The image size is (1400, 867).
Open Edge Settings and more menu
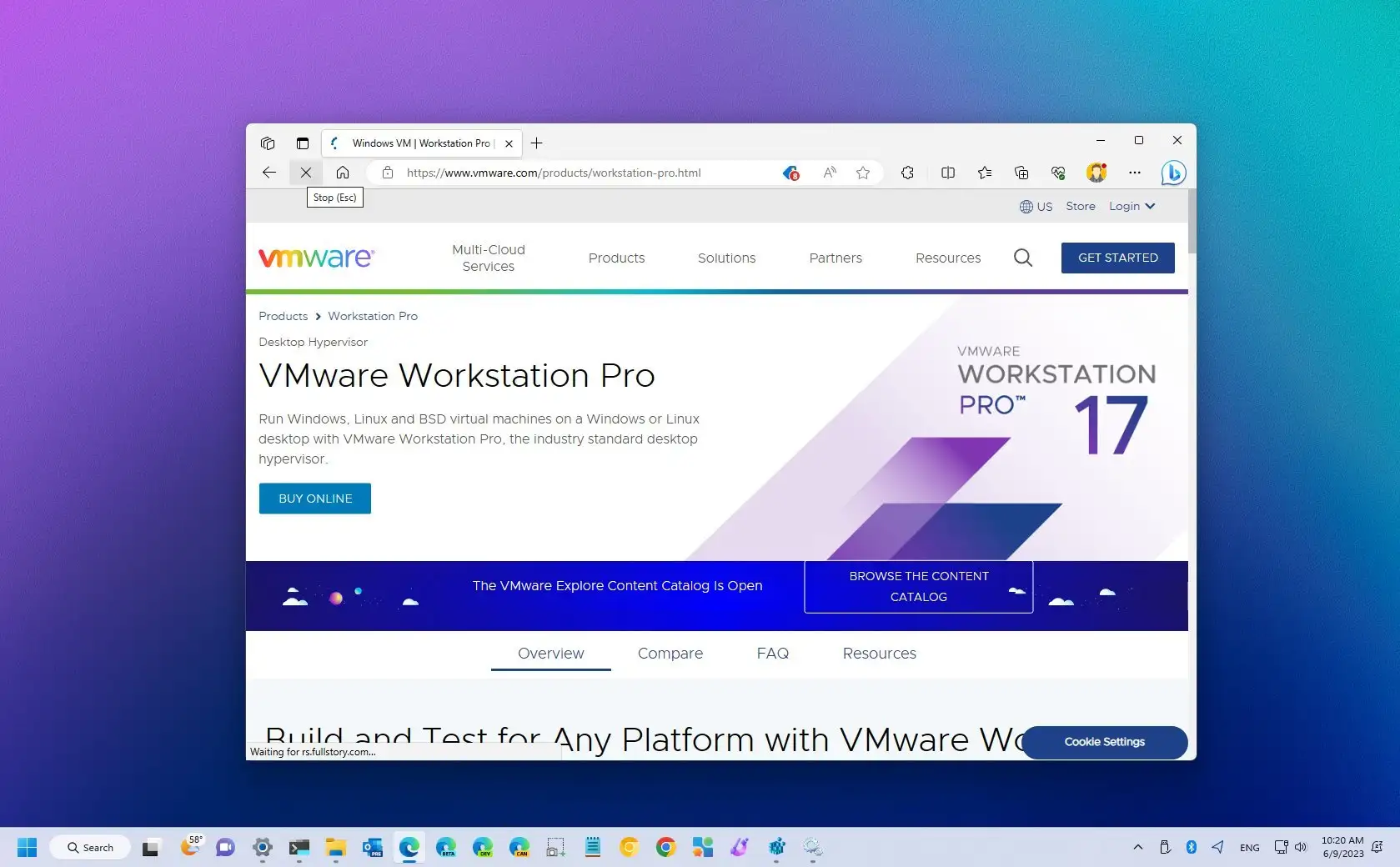[x=1135, y=173]
